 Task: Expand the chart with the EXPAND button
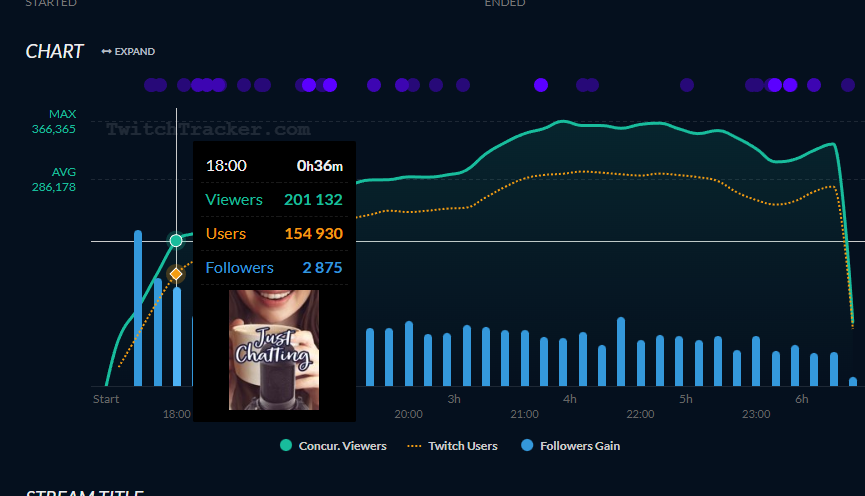tap(128, 51)
